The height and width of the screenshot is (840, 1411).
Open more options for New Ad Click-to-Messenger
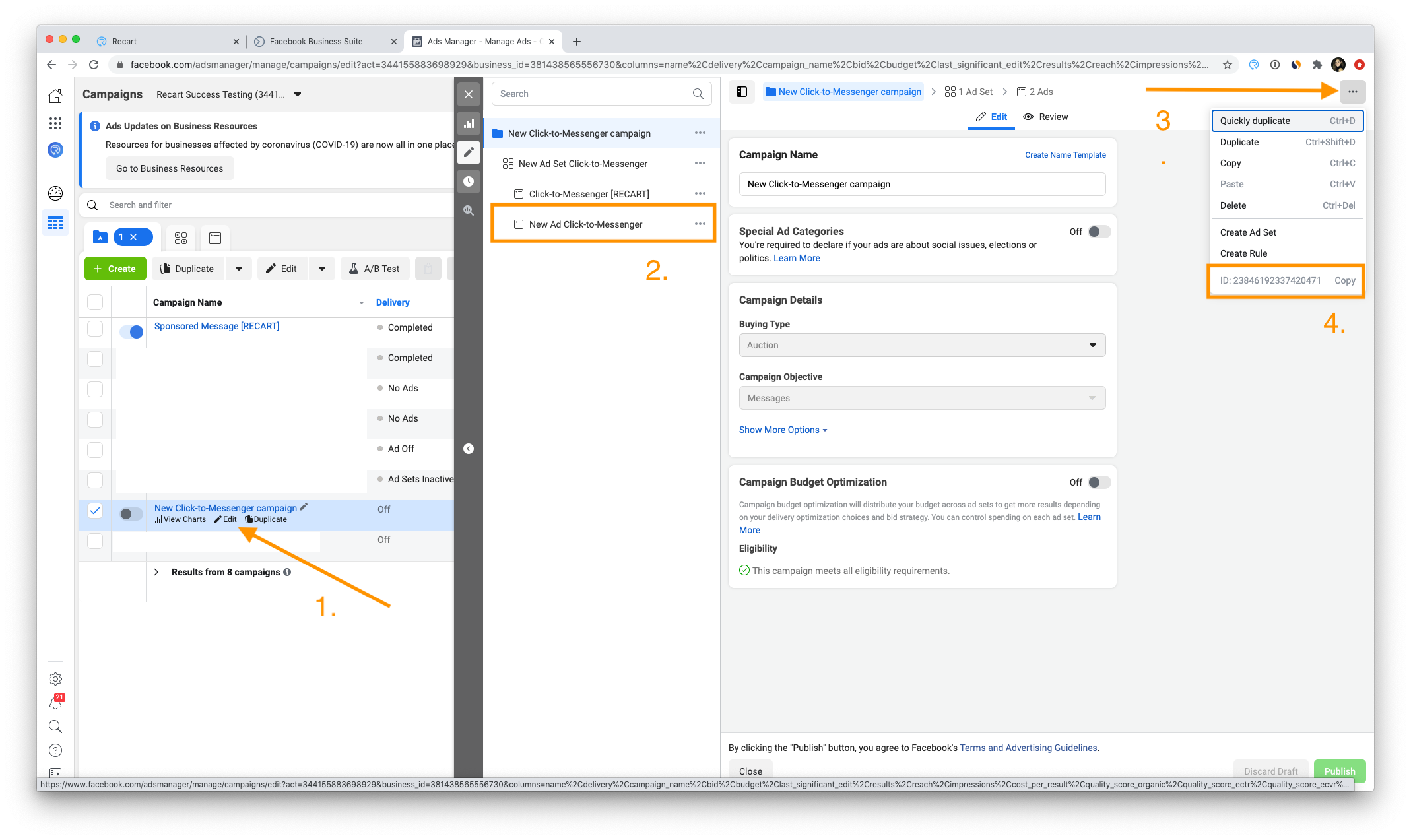pyautogui.click(x=700, y=224)
